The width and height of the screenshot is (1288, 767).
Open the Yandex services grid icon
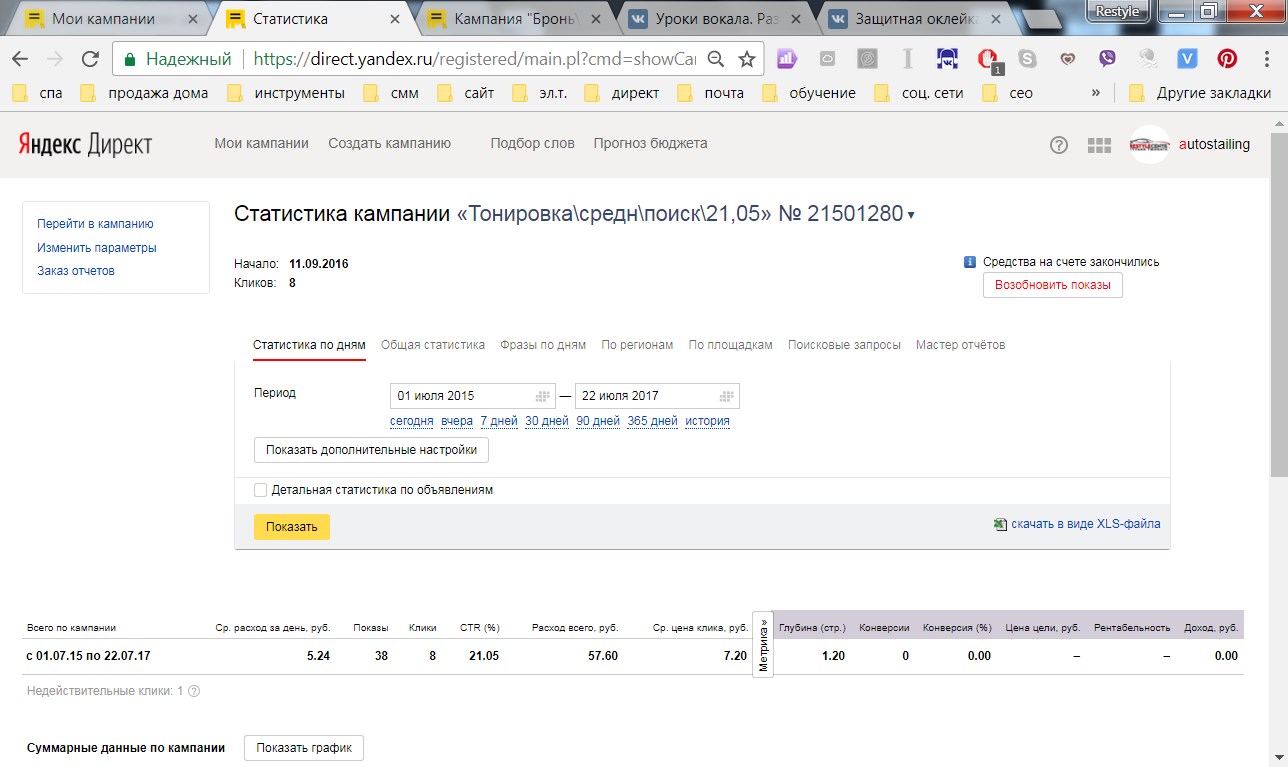click(x=1099, y=145)
